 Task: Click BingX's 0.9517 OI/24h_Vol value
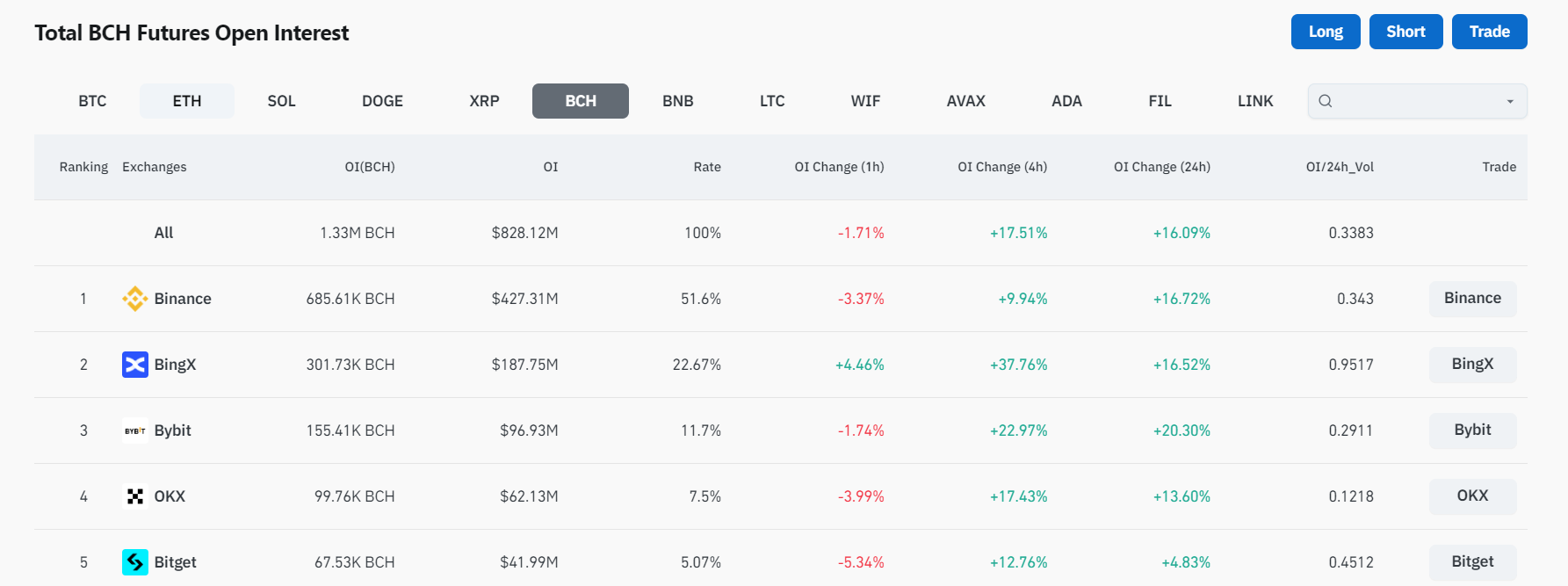point(1351,365)
